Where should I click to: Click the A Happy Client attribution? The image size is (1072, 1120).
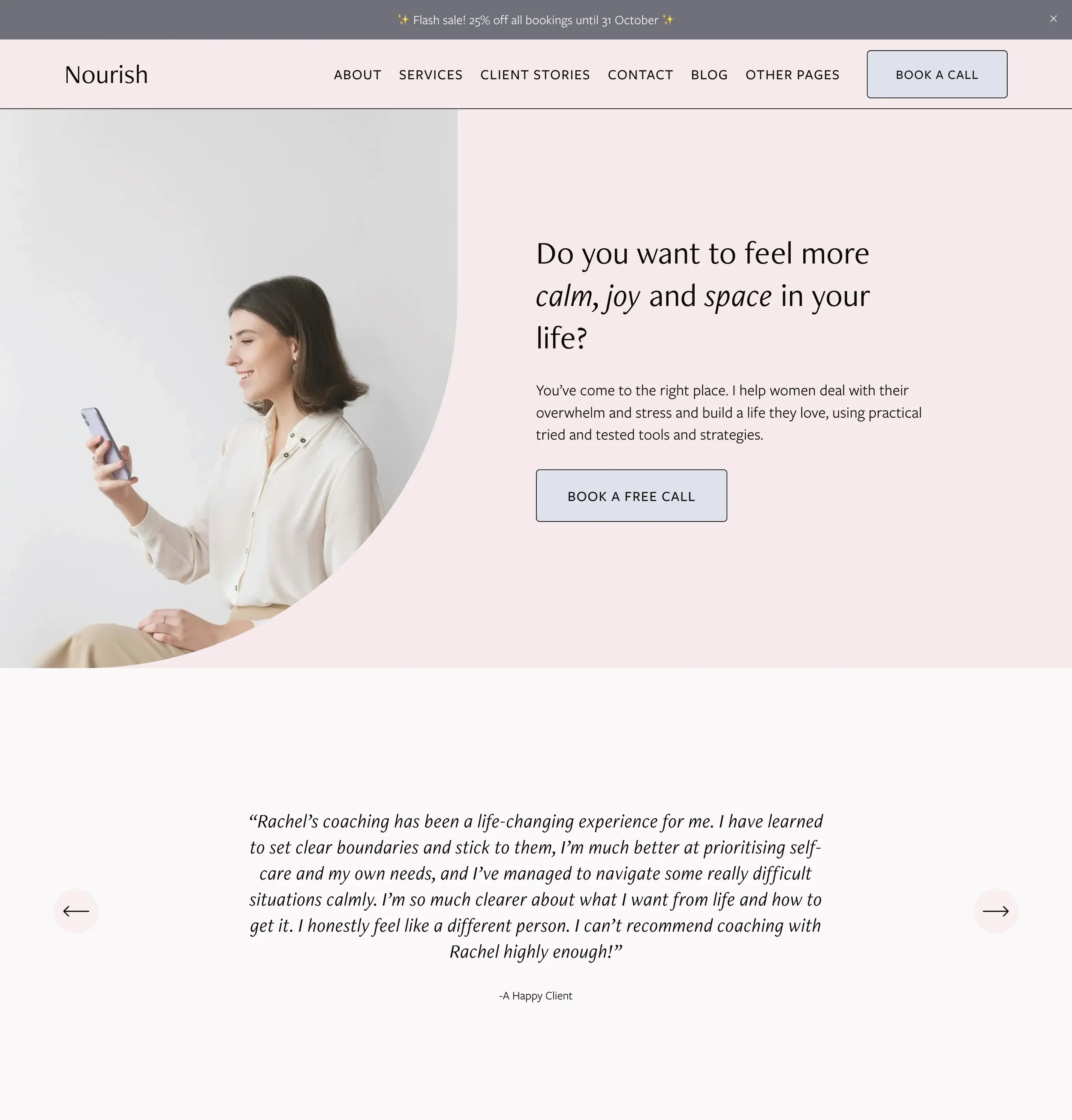pyautogui.click(x=536, y=995)
